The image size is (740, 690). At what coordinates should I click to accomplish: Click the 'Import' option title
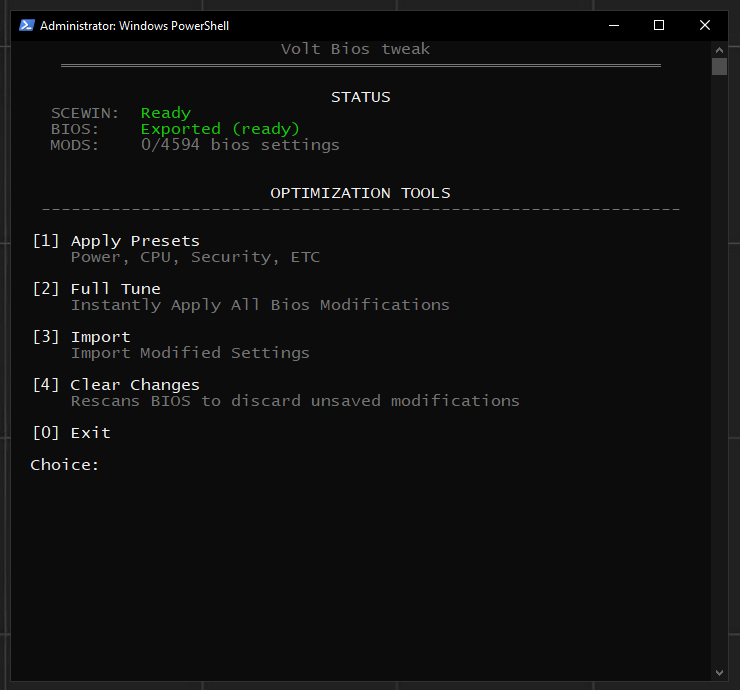coord(101,337)
